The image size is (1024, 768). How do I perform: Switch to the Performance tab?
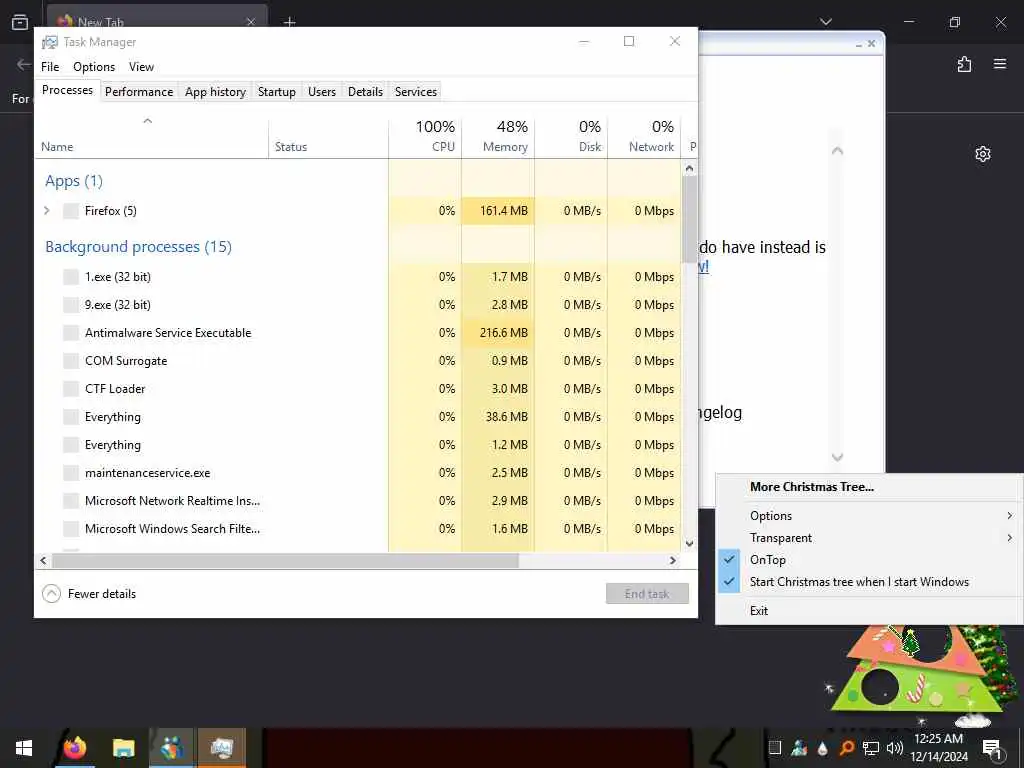pos(139,92)
